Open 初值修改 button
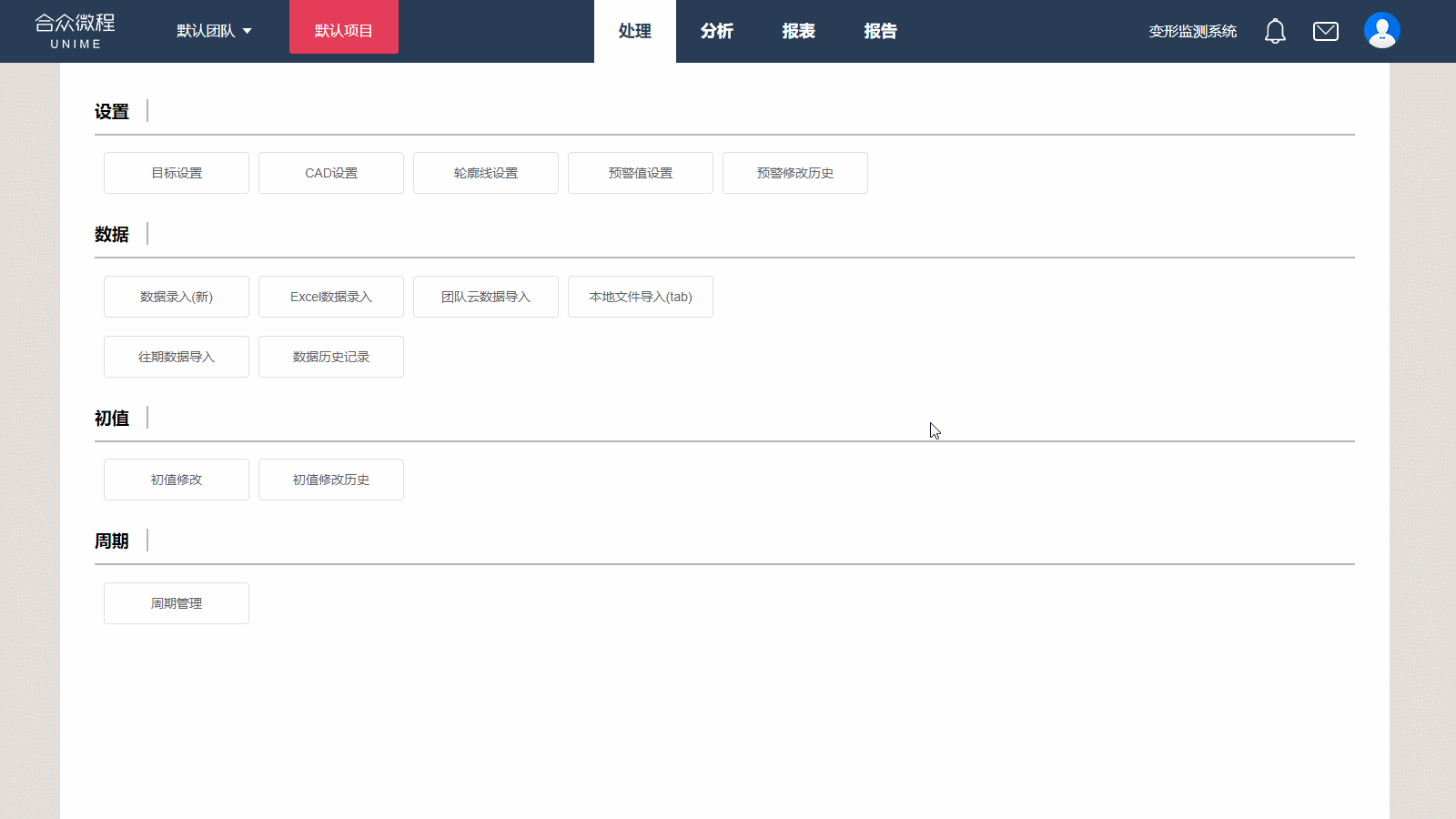Viewport: 1456px width, 819px height. coord(177,480)
